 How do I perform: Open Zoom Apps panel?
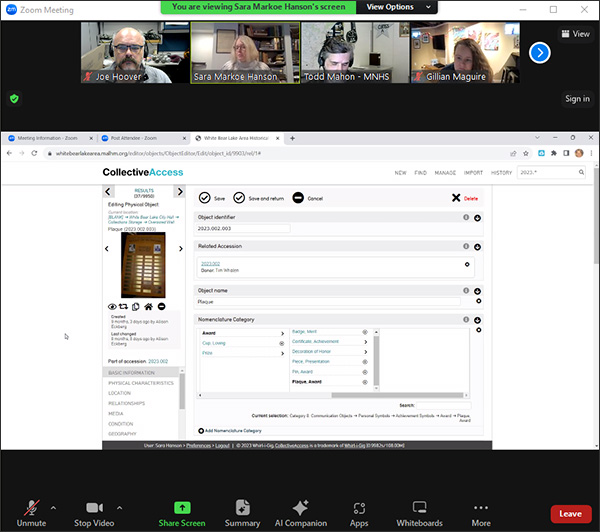(359, 507)
